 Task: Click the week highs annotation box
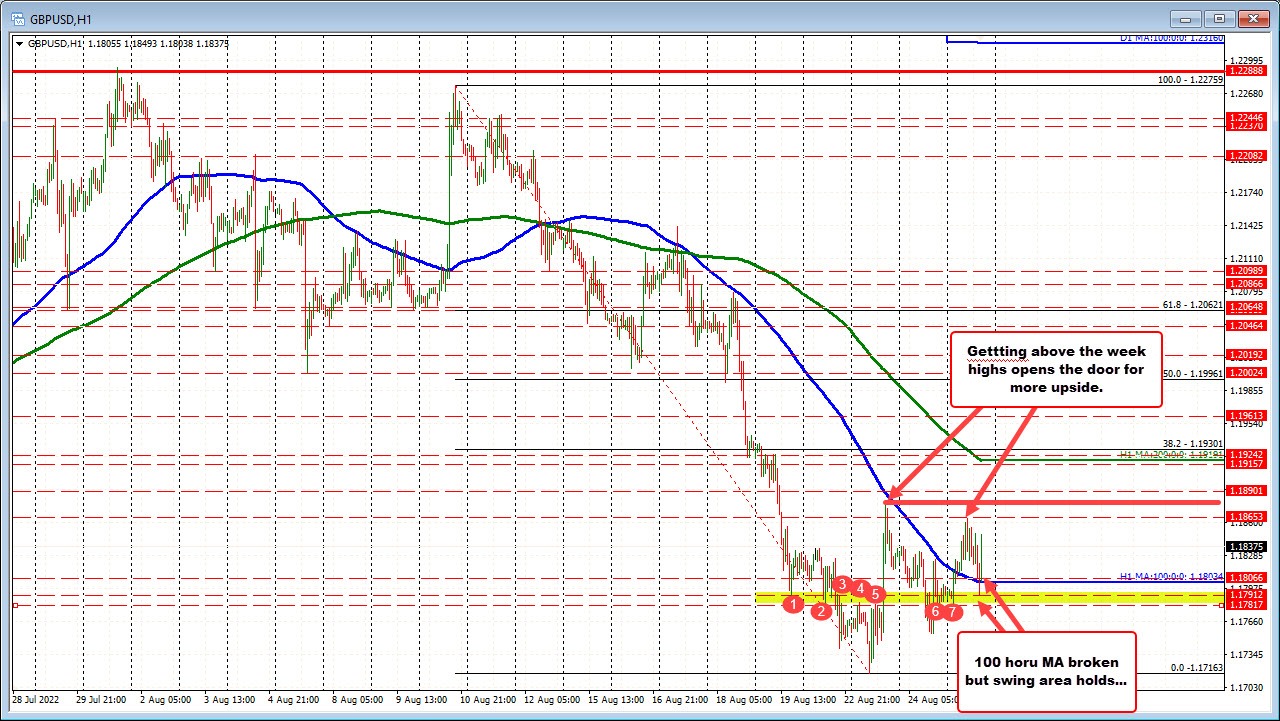(x=1056, y=369)
